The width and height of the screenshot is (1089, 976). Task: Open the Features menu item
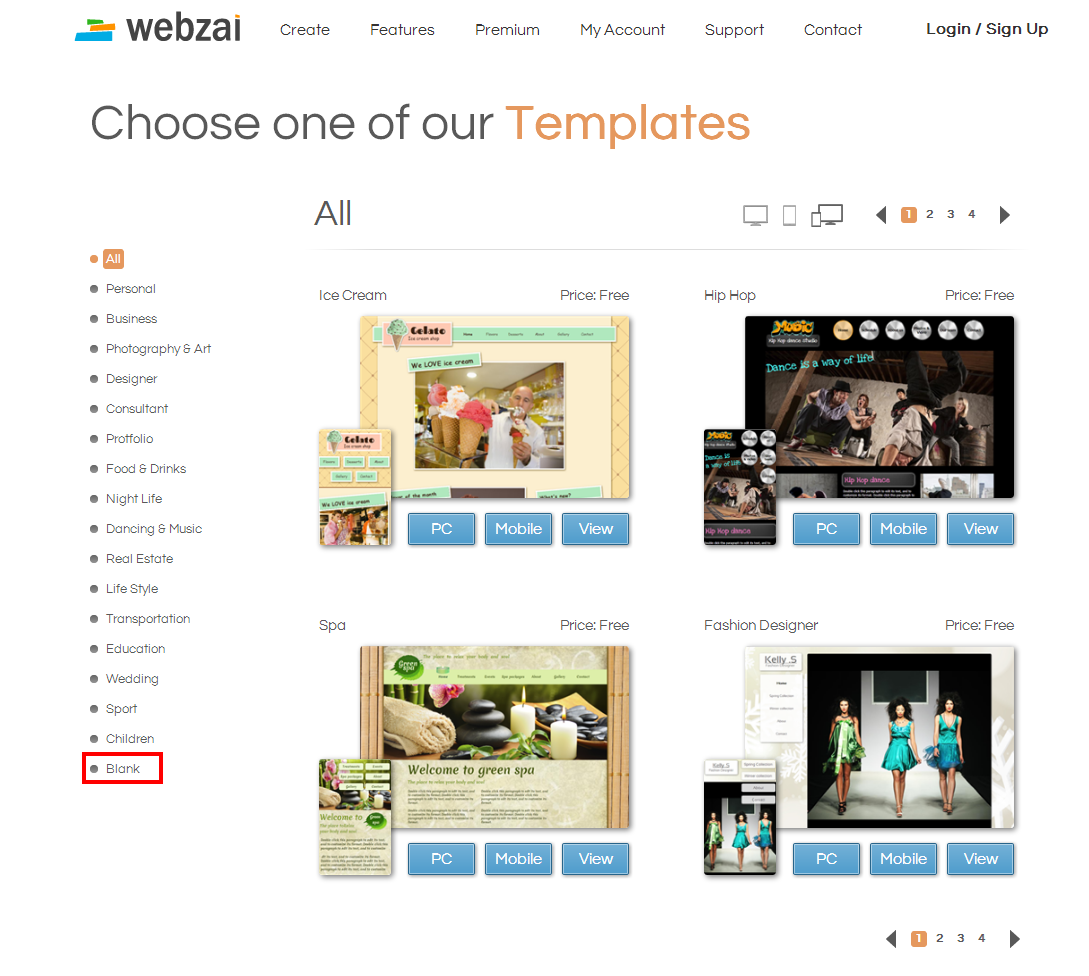coord(402,30)
